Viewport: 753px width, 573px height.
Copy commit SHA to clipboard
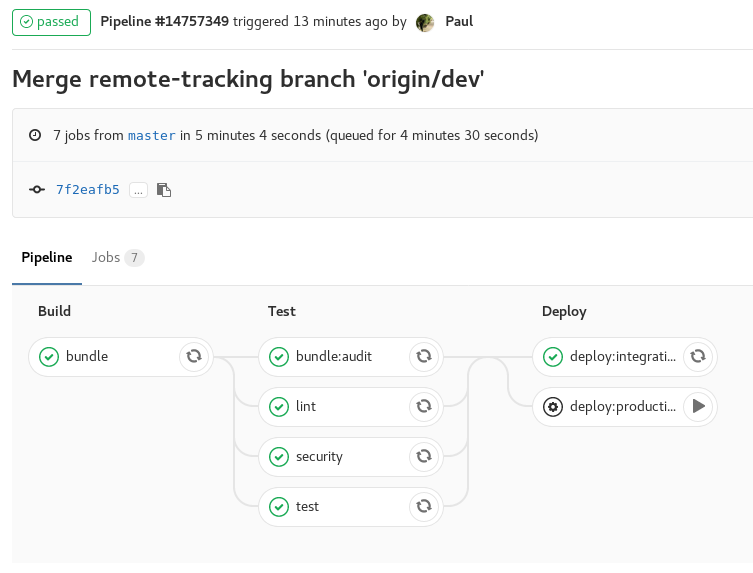pos(164,190)
